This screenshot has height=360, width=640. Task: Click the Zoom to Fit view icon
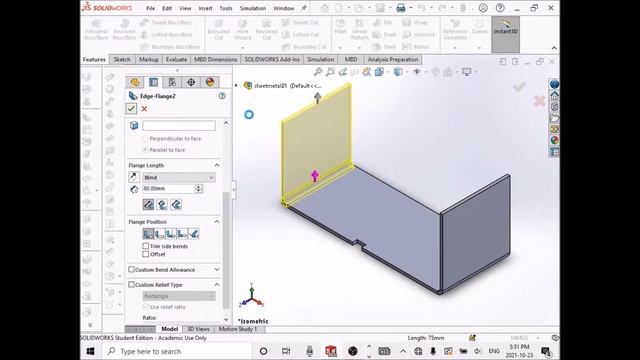pos(318,72)
